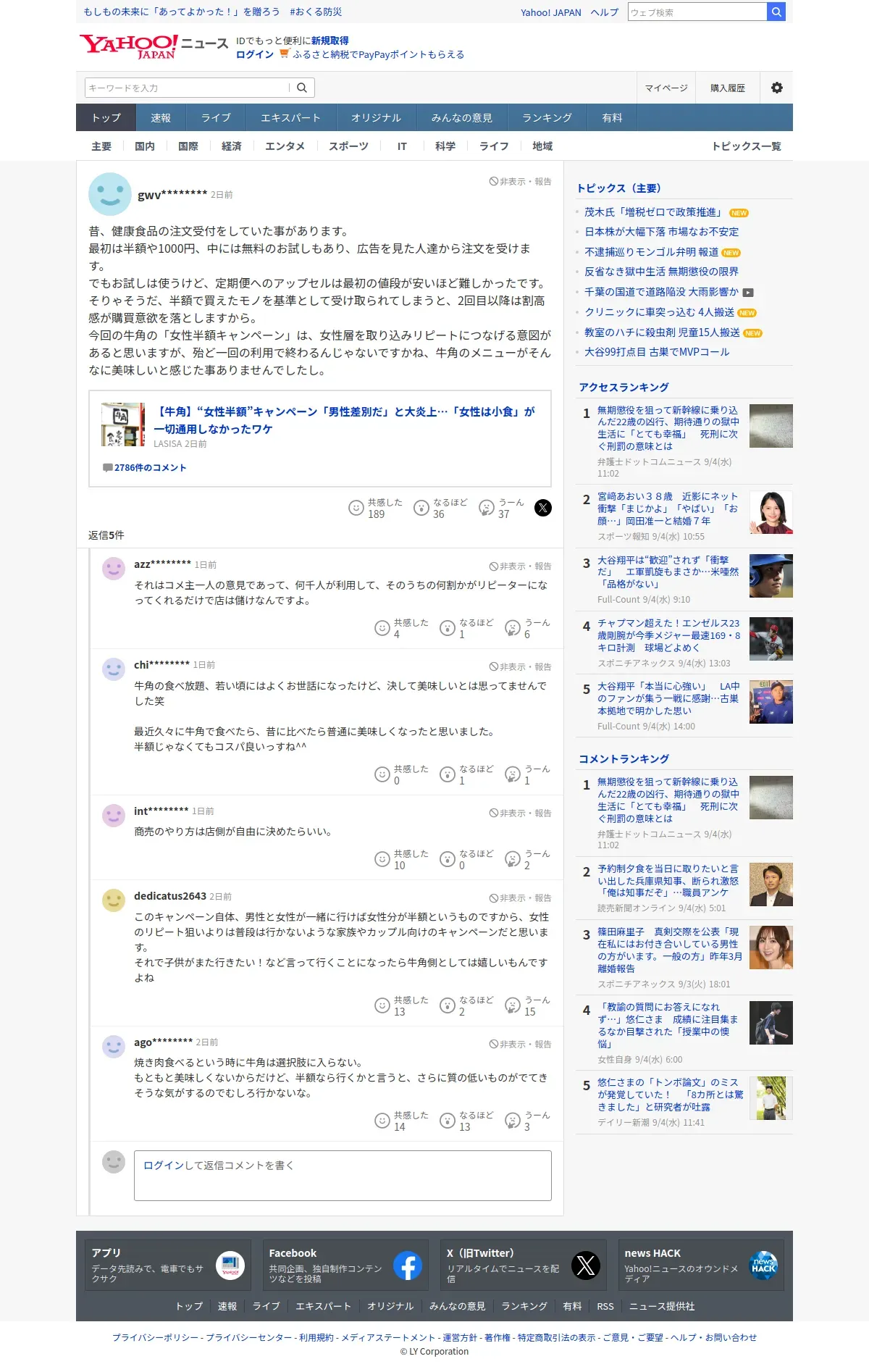Open the ランキング tab
This screenshot has height=1372, width=869.
coord(547,117)
